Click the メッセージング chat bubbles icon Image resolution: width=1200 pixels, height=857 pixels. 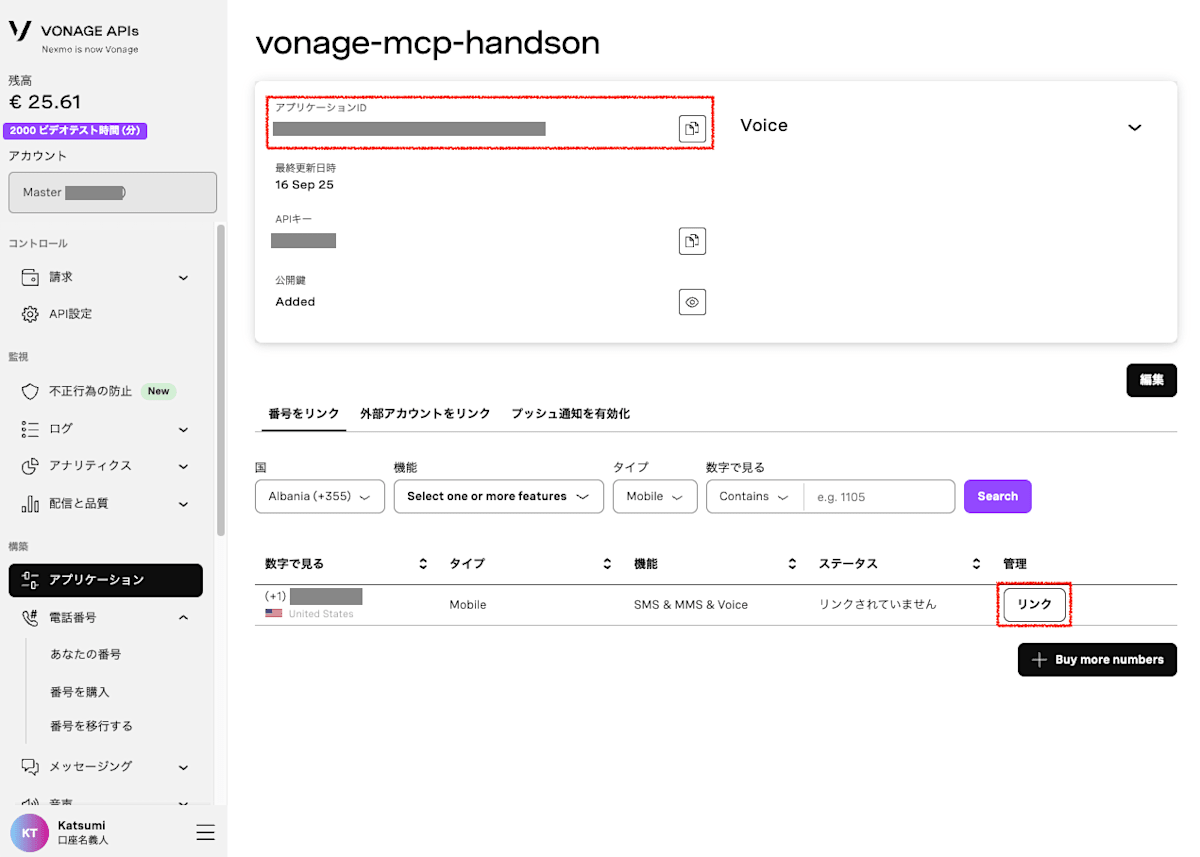click(30, 767)
